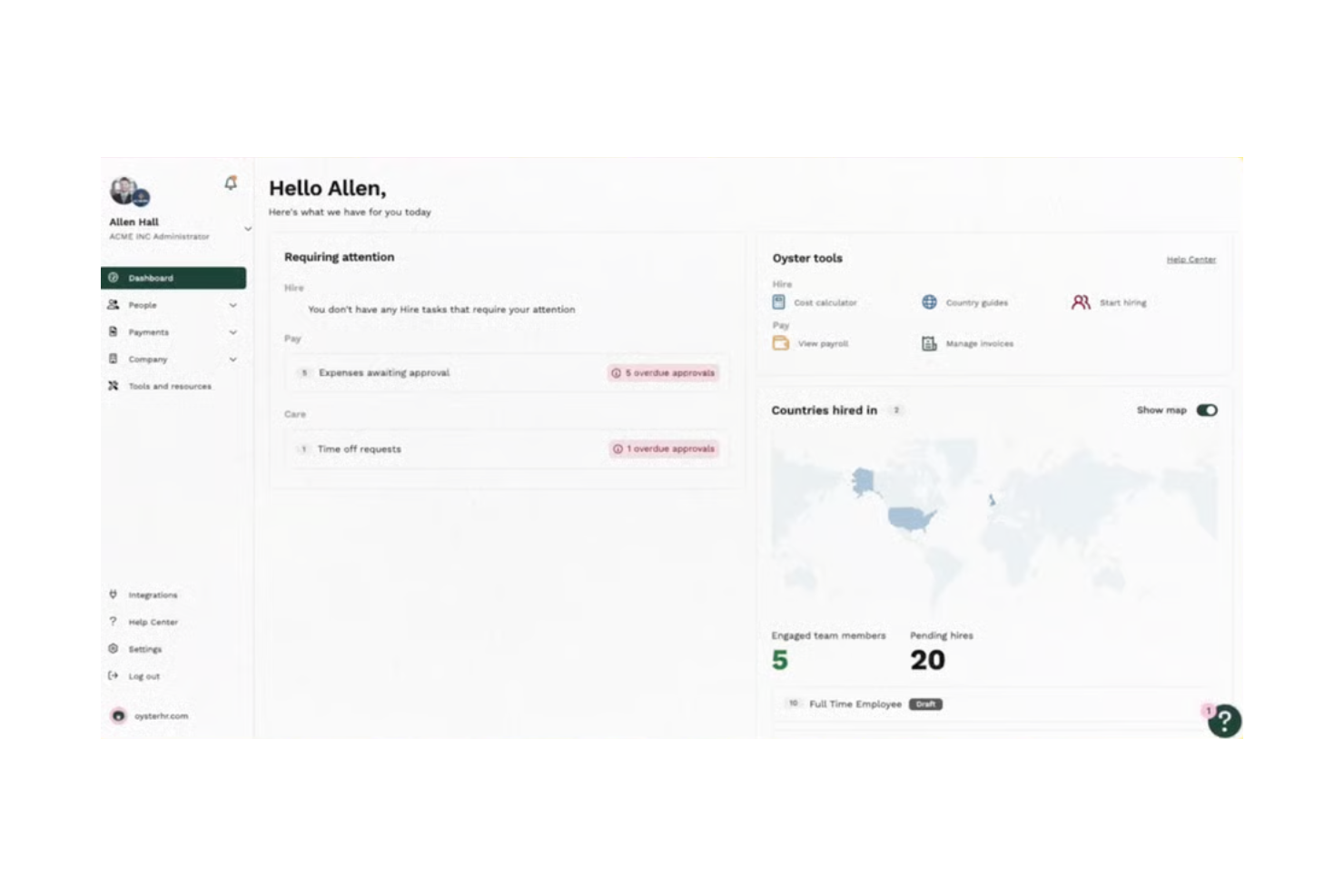Click the Full Time Employee draft row
Image resolution: width=1344 pixels, height=896 pixels.
(994, 704)
